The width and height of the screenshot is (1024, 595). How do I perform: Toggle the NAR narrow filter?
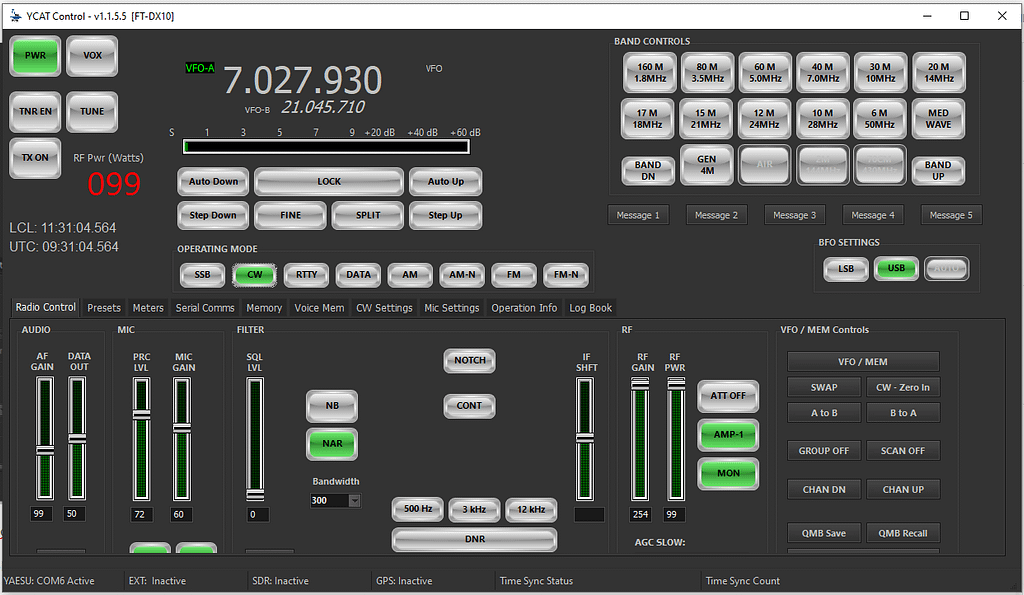(332, 444)
